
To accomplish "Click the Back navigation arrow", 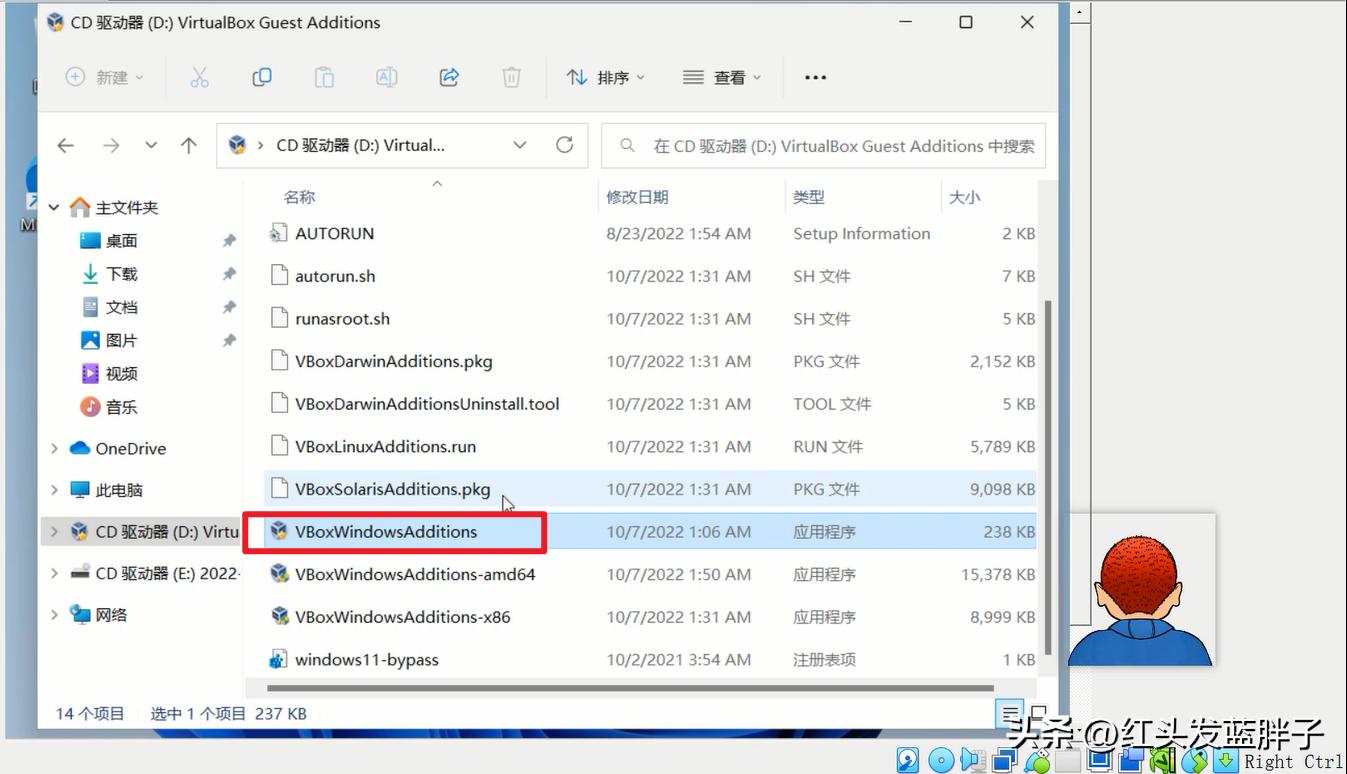I will [65, 145].
